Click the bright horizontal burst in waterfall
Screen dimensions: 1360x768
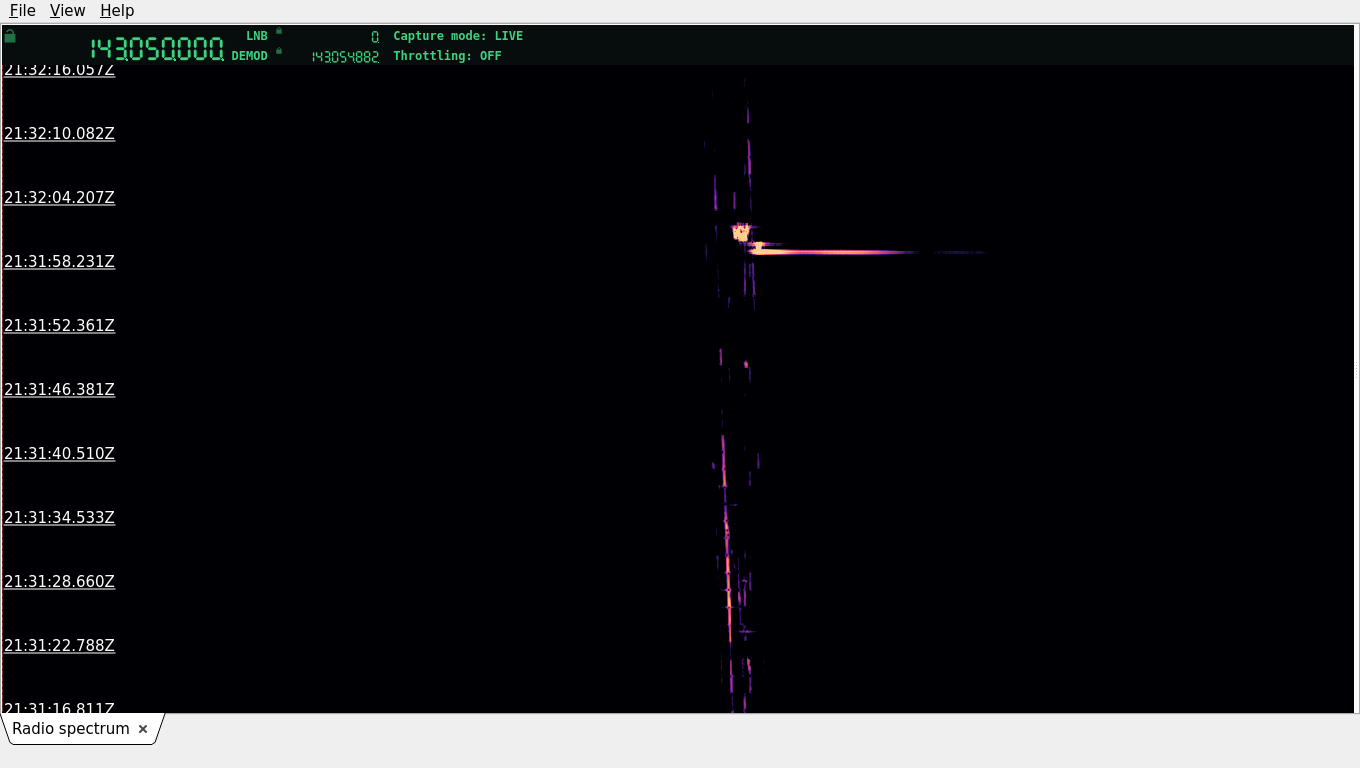tap(835, 252)
